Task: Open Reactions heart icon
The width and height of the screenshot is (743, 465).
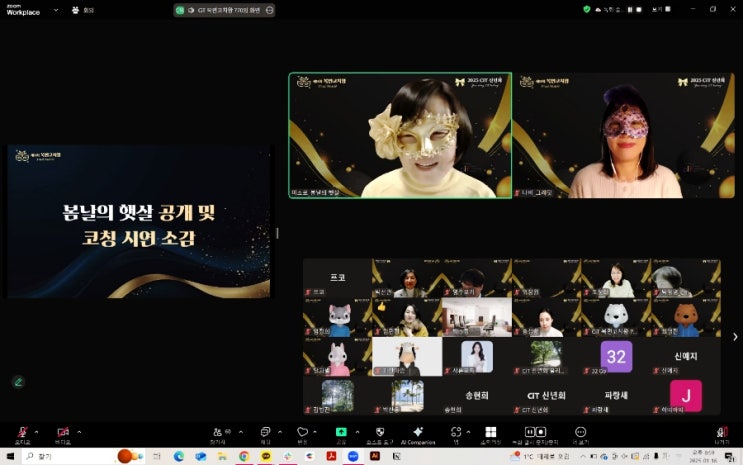Action: (302, 432)
